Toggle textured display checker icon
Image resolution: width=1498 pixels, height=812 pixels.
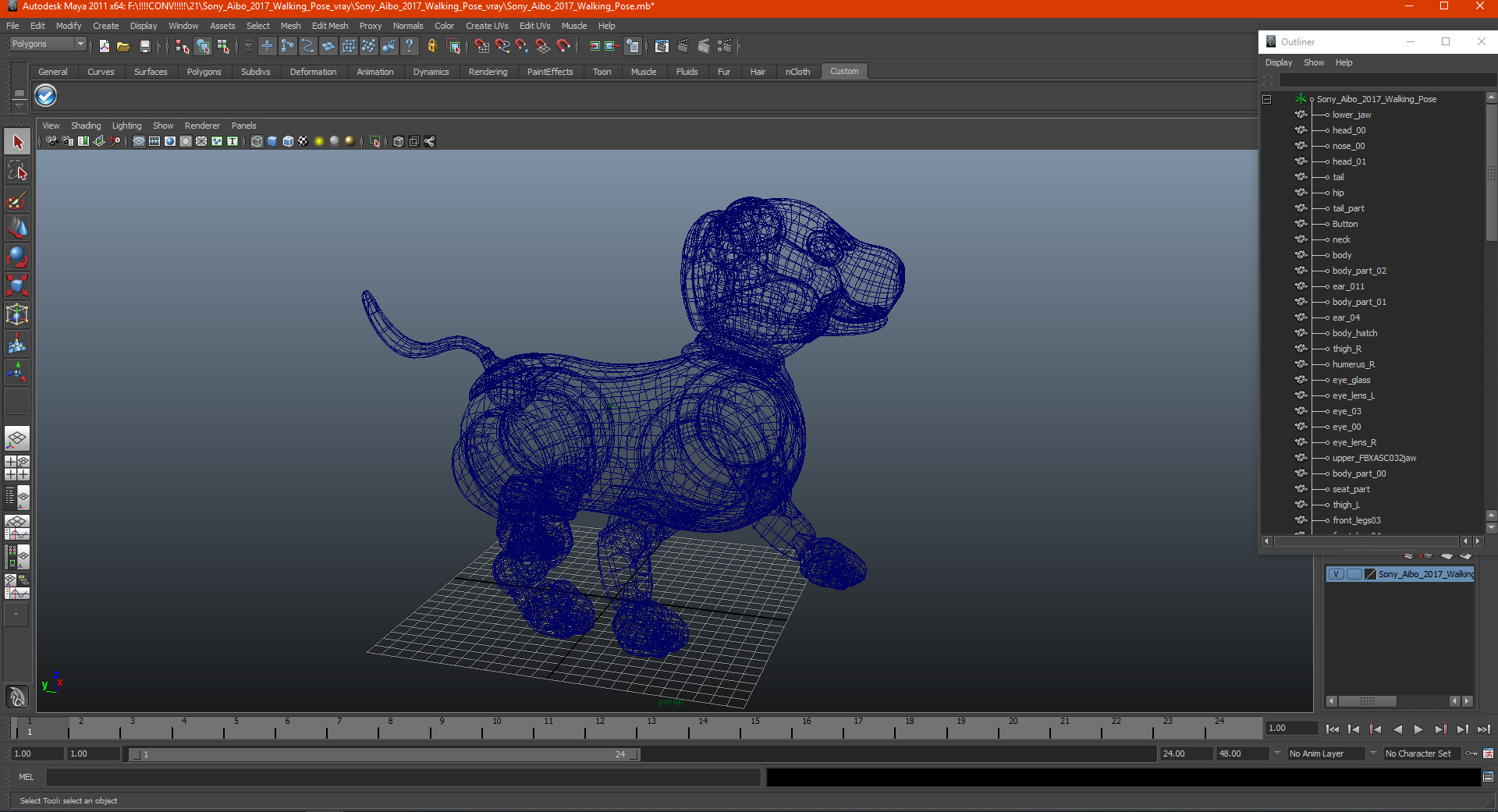click(x=304, y=141)
